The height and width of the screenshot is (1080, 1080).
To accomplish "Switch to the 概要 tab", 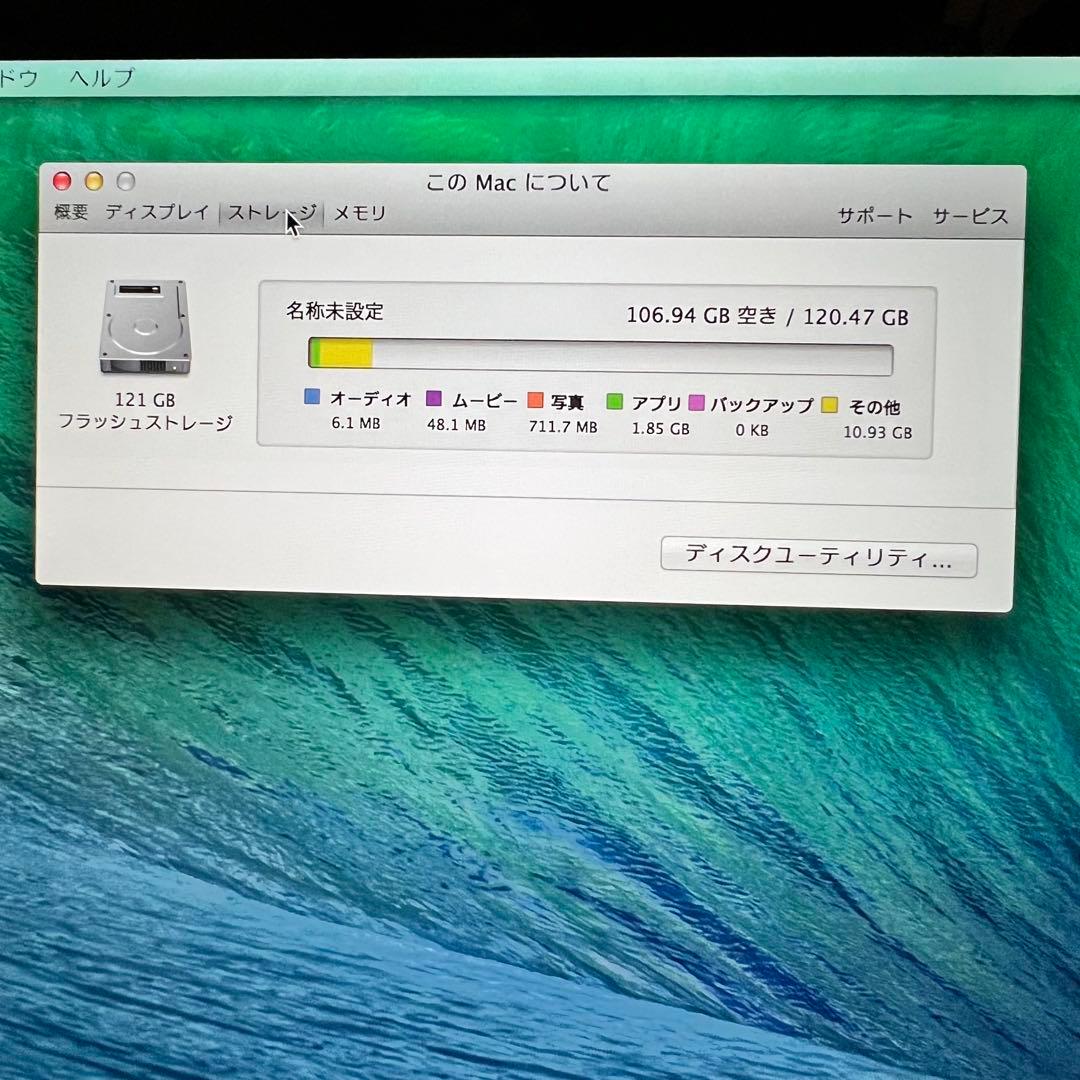I will pyautogui.click(x=67, y=212).
